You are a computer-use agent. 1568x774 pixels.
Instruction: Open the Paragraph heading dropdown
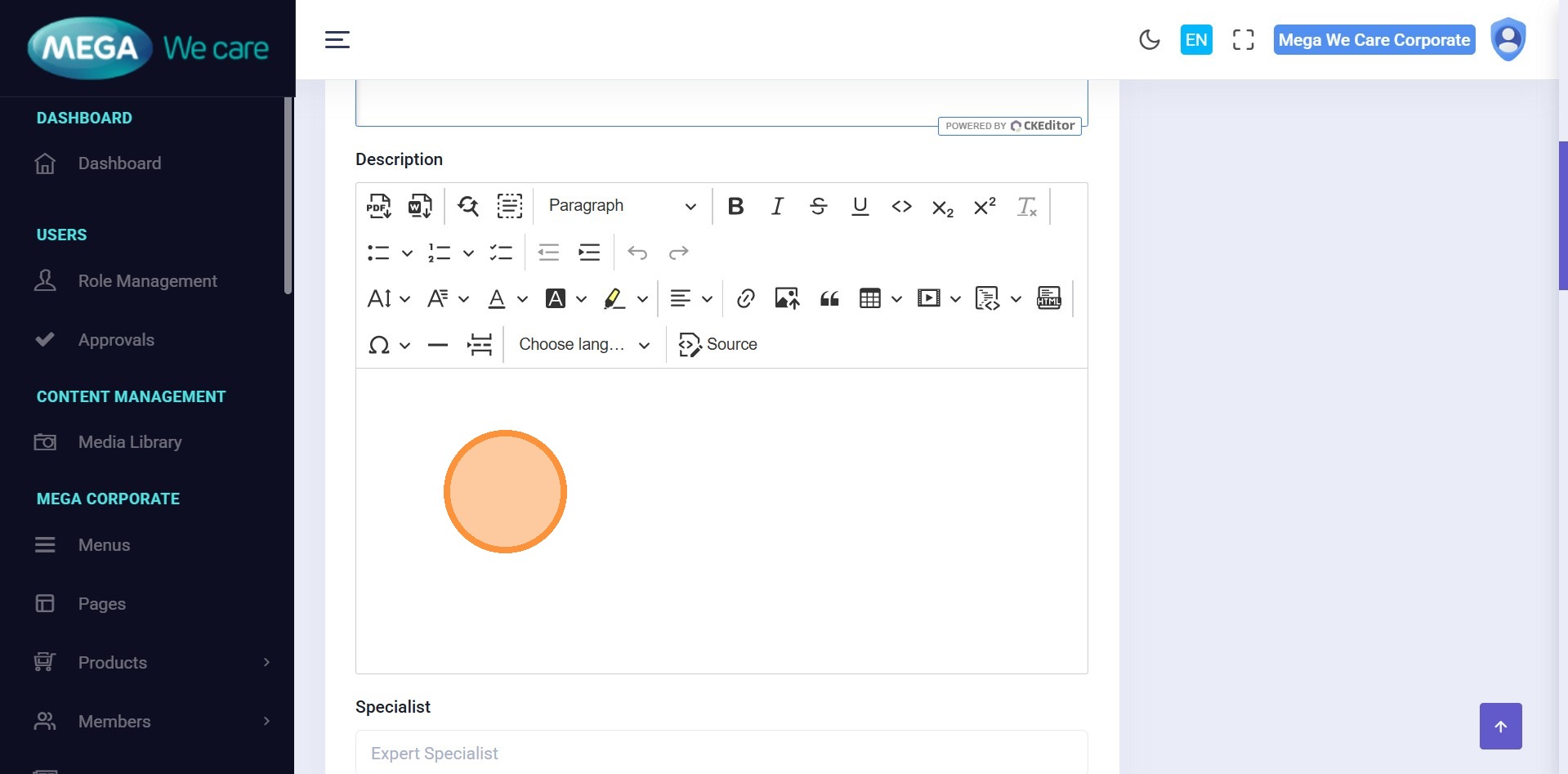coord(622,206)
